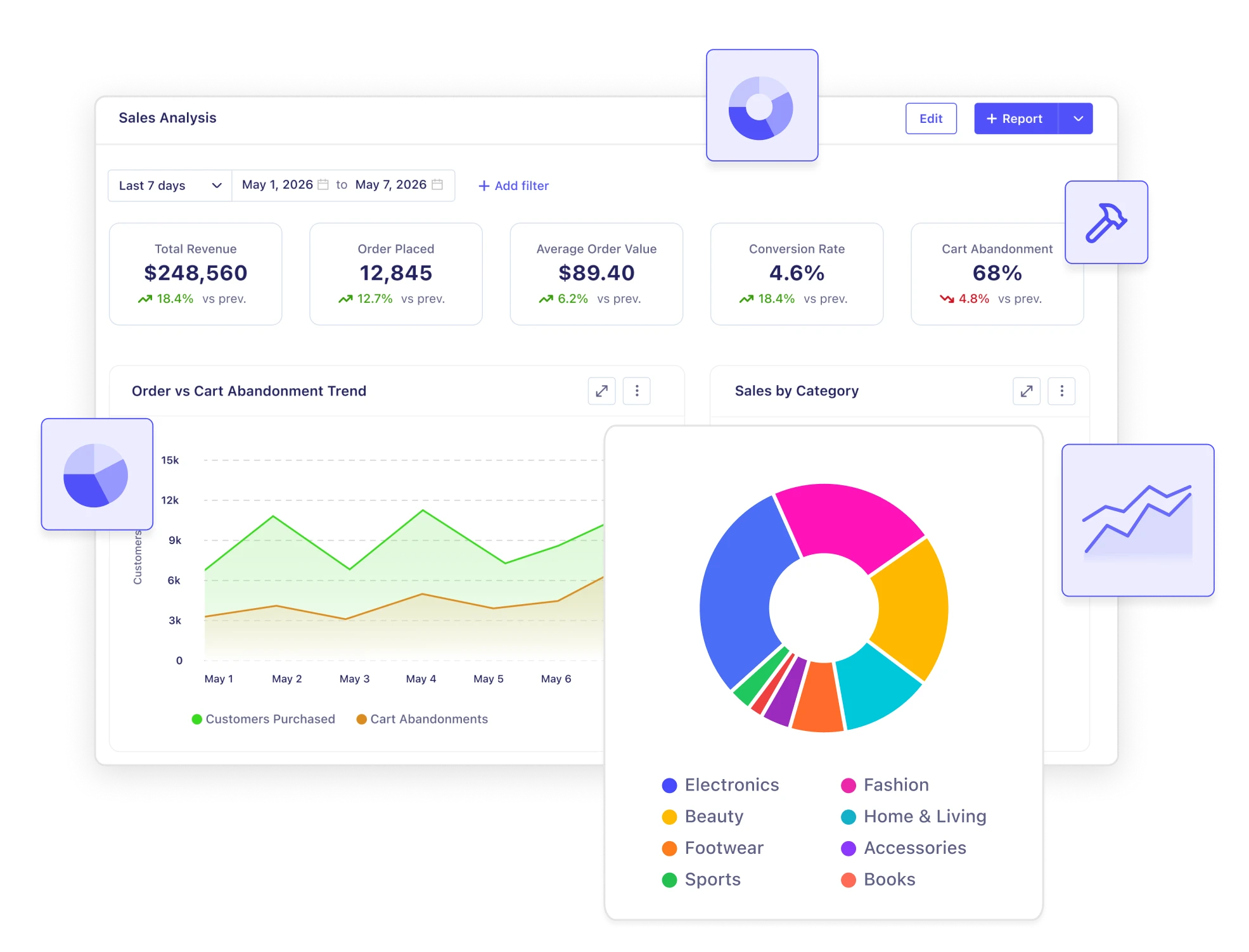Open the Report button dropdown arrow

click(1077, 118)
